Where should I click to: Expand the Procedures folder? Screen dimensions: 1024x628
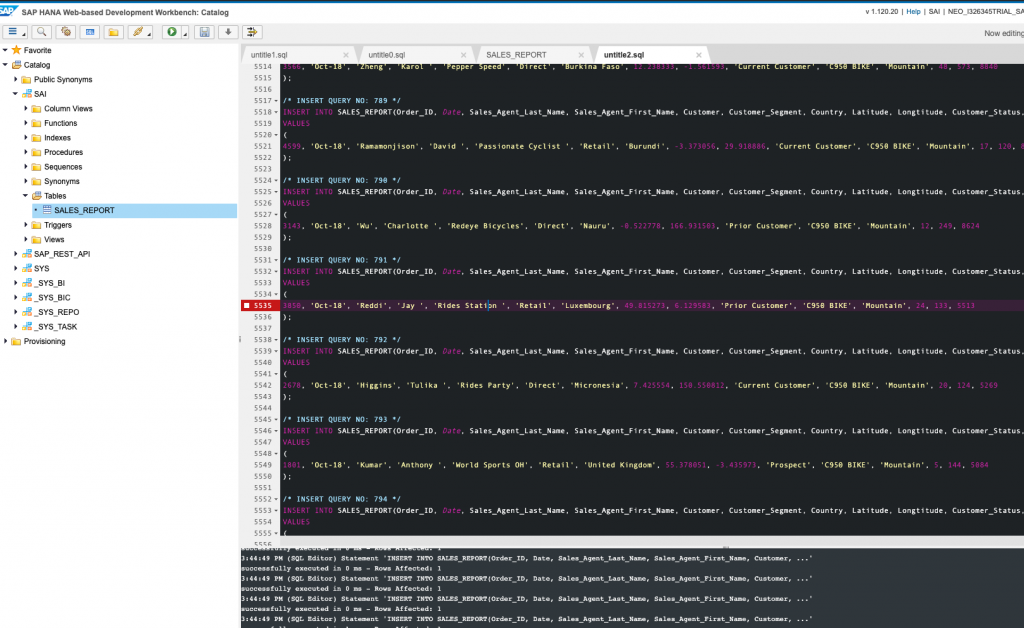26,152
